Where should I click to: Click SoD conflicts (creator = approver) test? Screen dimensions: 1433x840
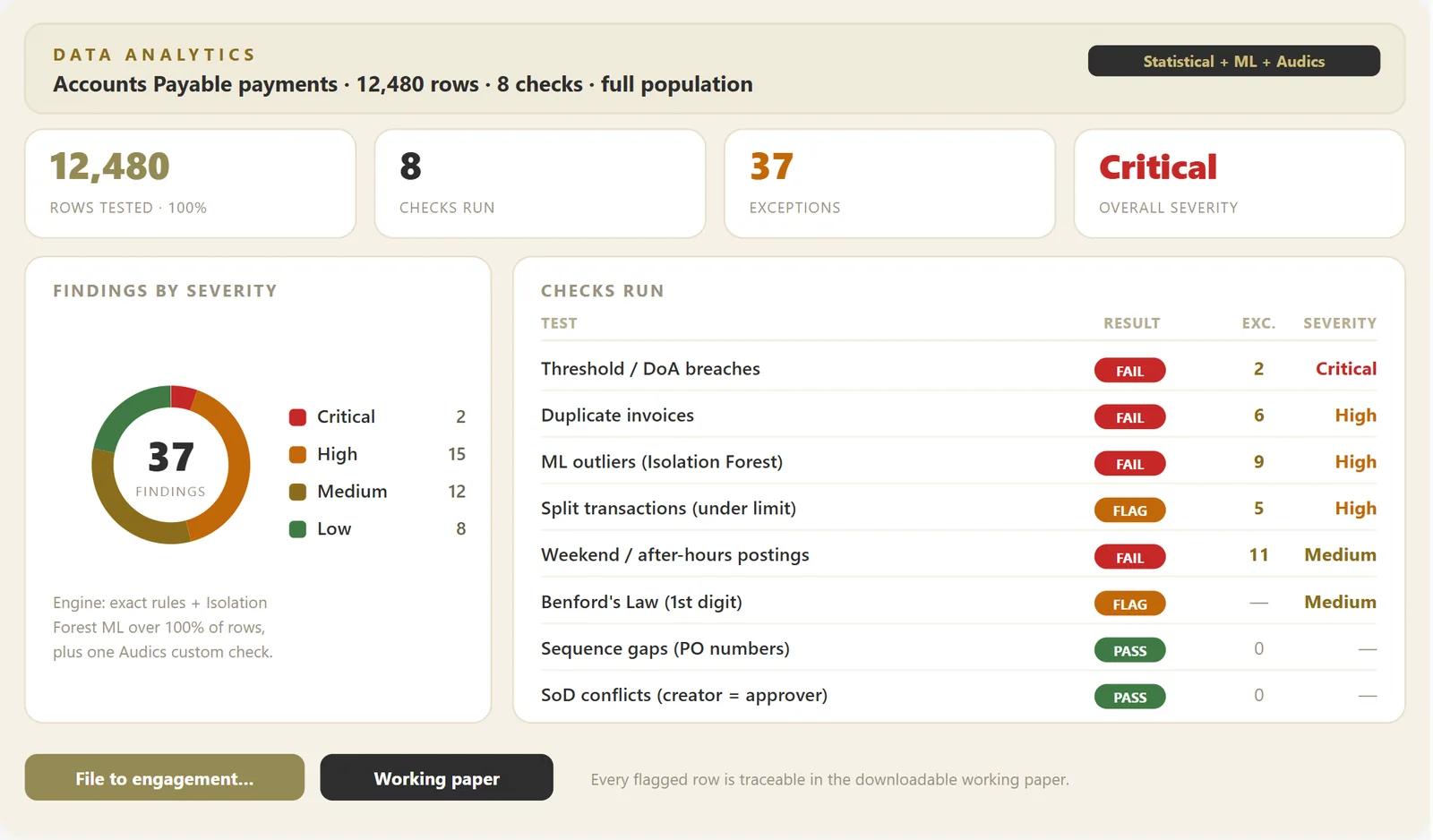(684, 695)
